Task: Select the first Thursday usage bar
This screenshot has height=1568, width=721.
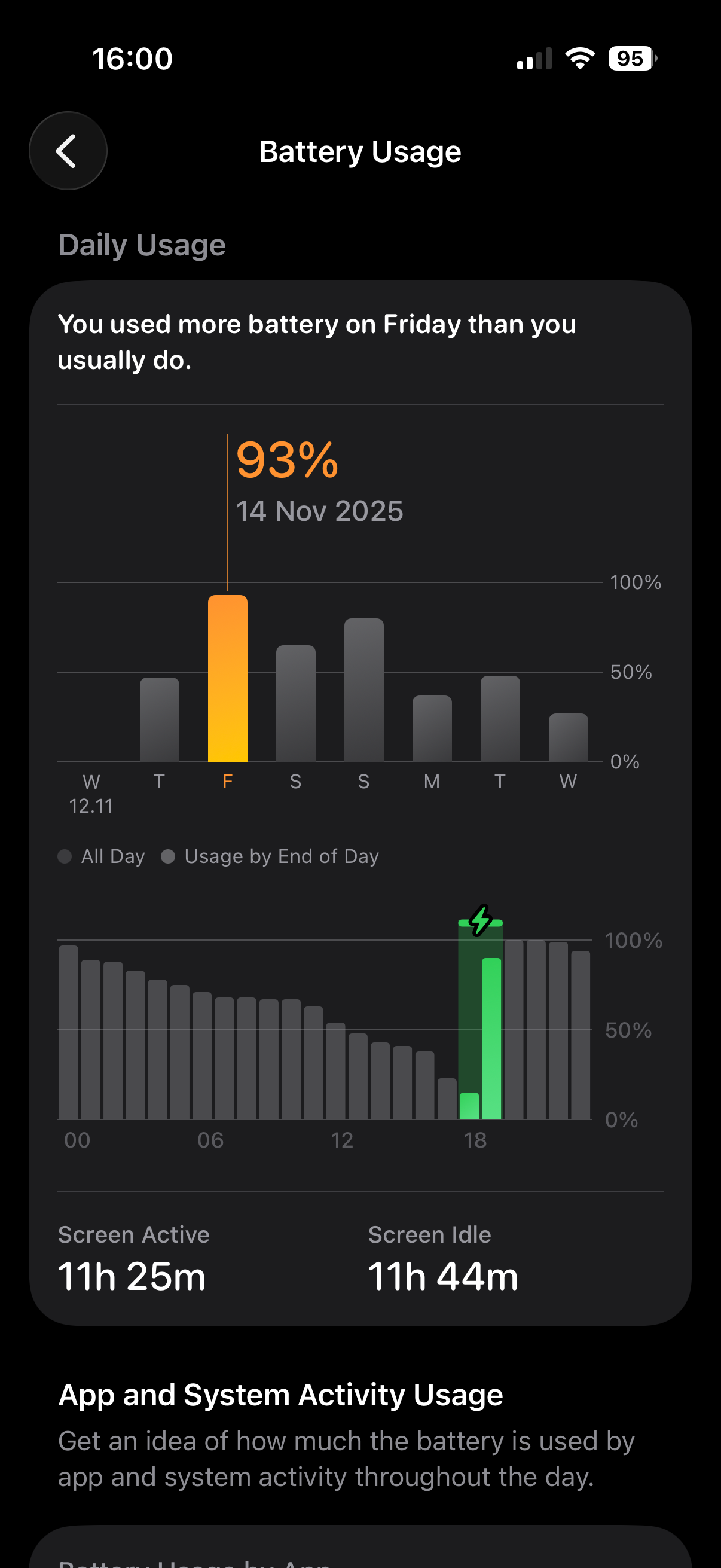Action: pyautogui.click(x=160, y=719)
